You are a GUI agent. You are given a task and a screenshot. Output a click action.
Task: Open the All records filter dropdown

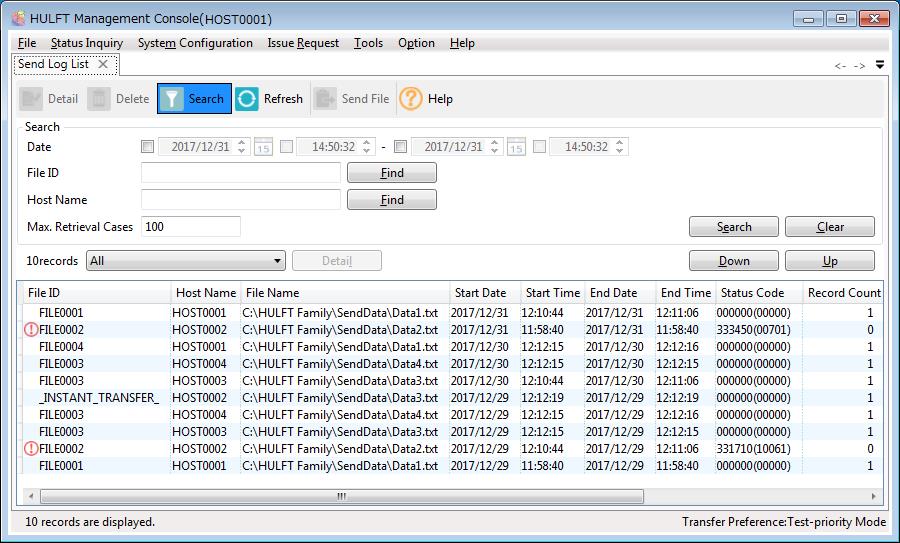[x=186, y=261]
